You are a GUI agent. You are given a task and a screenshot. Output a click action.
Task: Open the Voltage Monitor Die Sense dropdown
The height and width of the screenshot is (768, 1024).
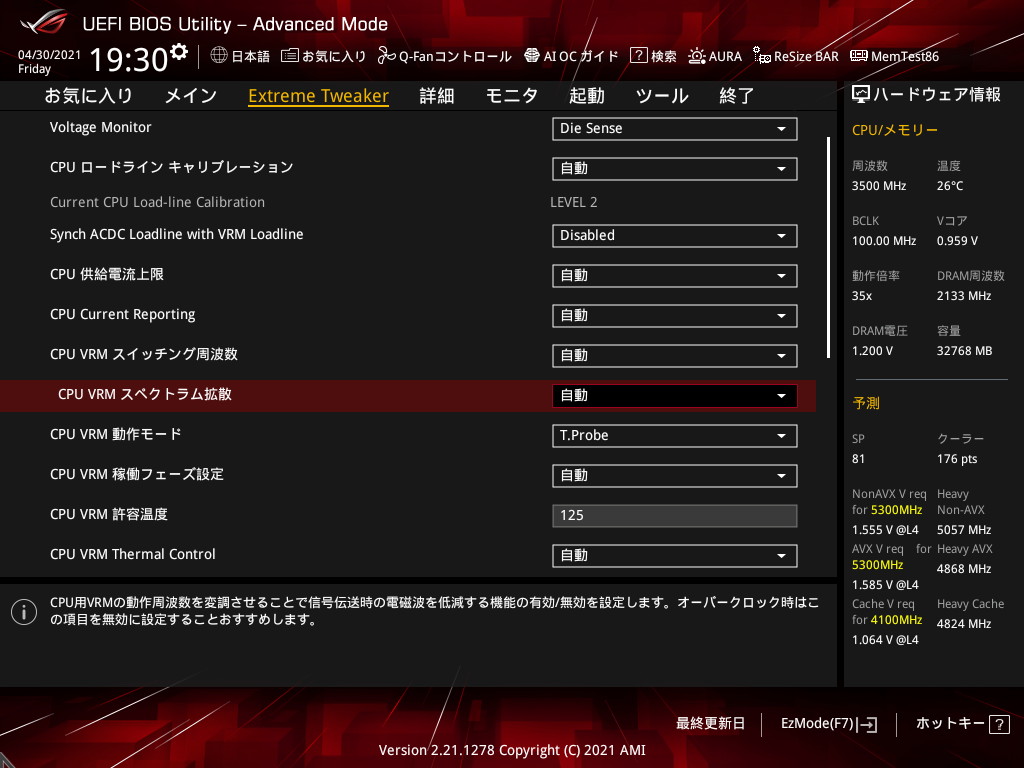point(675,129)
